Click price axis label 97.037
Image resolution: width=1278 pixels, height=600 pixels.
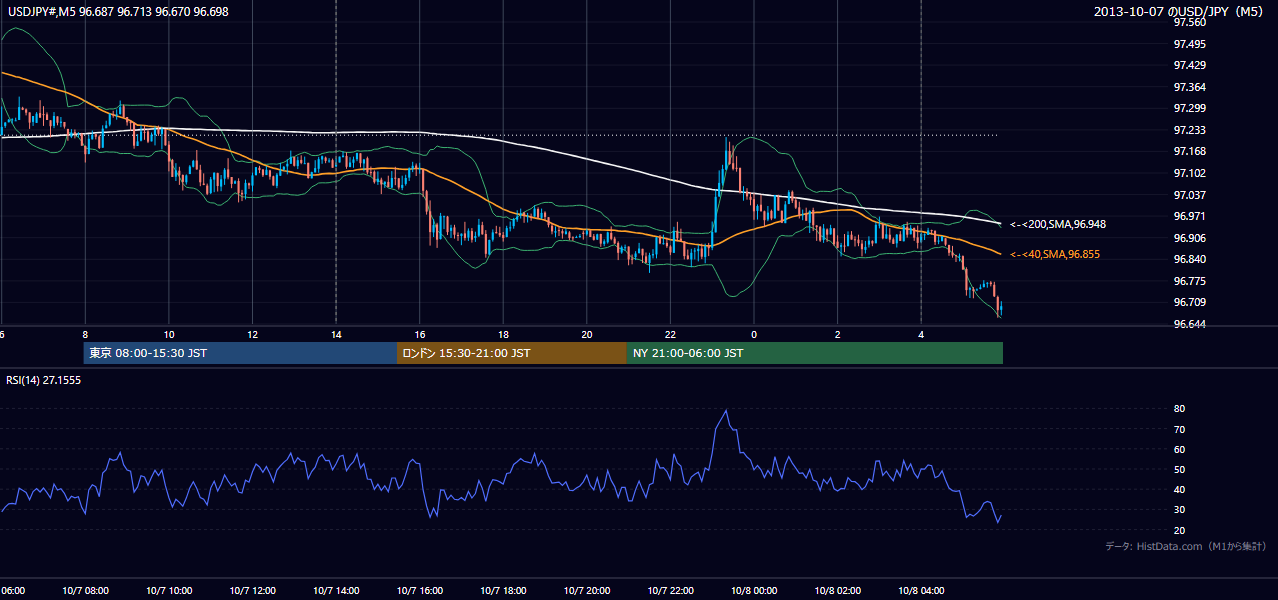(x=1189, y=195)
